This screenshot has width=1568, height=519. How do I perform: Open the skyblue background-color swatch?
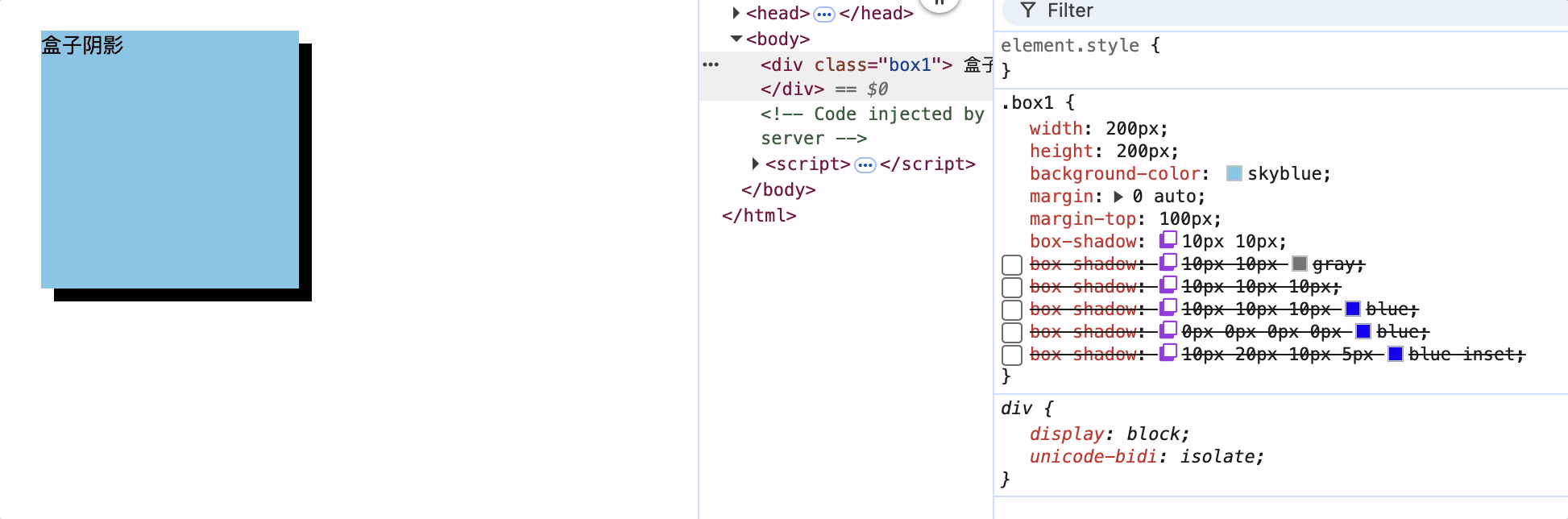coord(1234,173)
